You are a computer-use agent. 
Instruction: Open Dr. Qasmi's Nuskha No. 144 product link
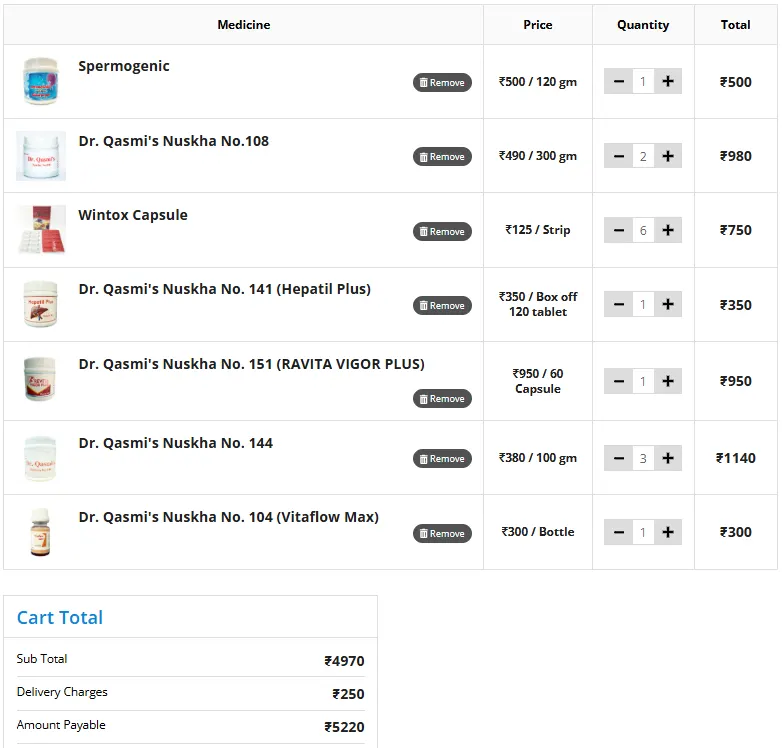tap(175, 443)
